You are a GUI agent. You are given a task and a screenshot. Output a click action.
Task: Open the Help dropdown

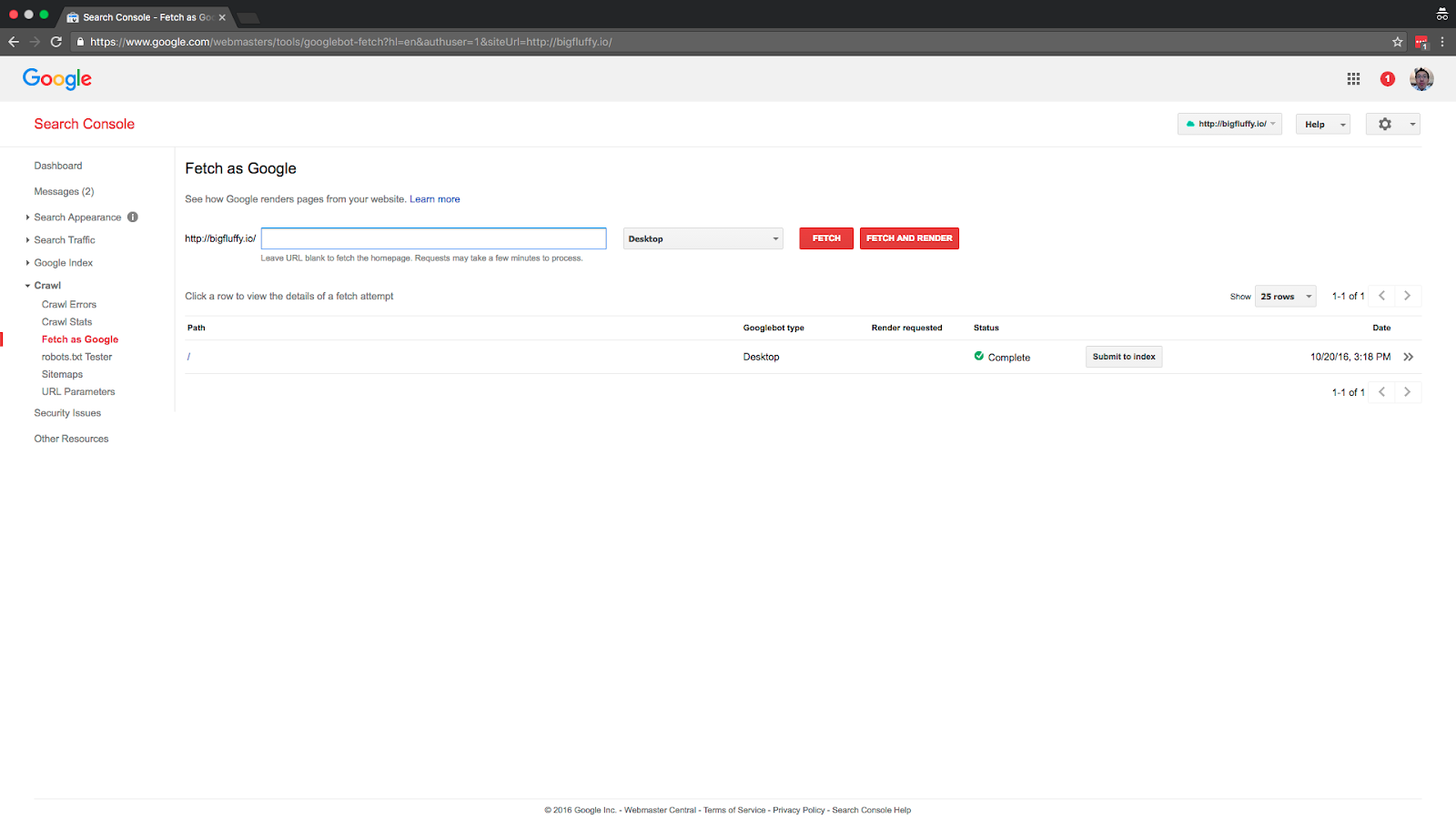tap(1323, 124)
